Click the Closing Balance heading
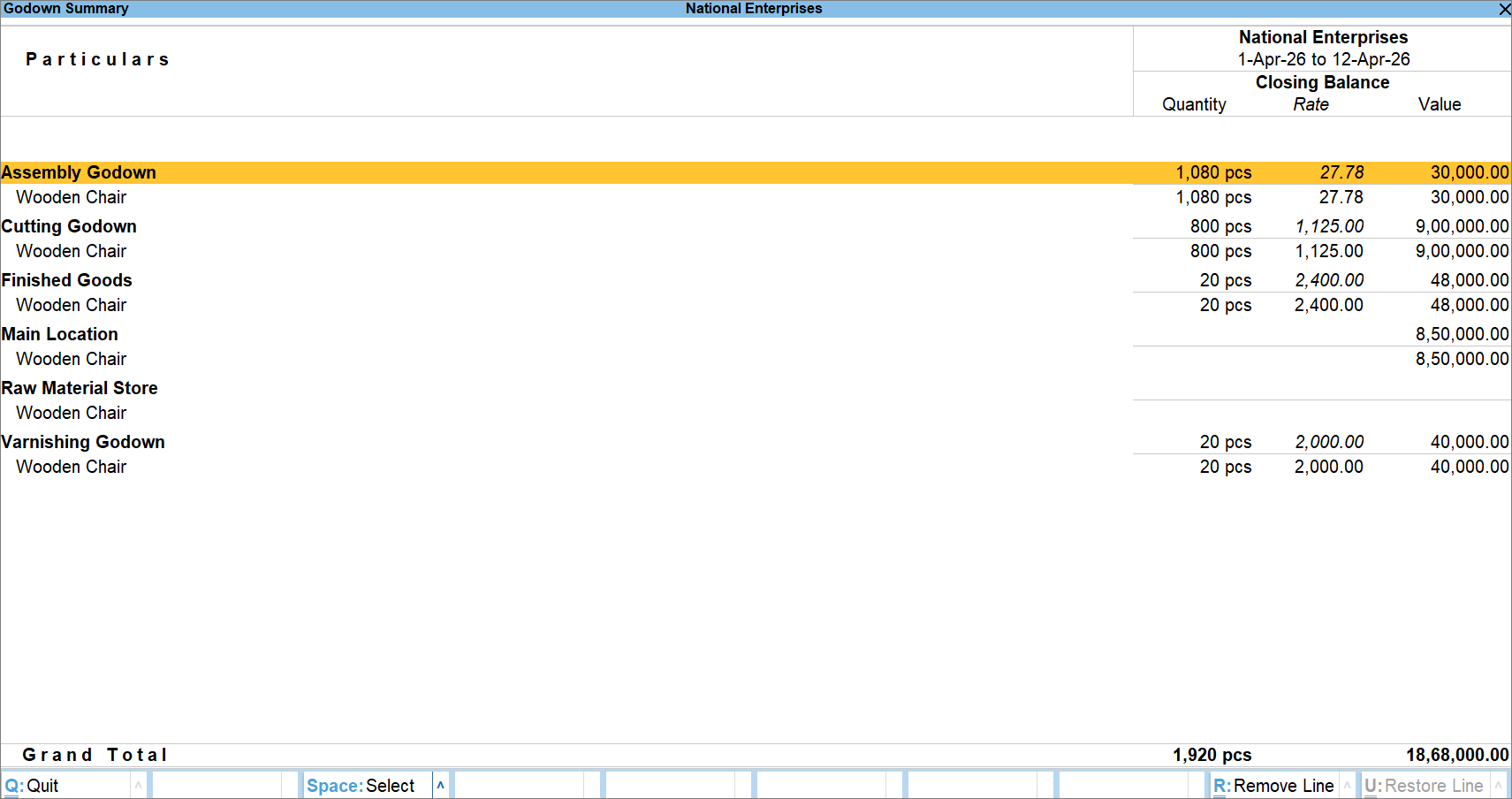Viewport: 1512px width, 799px height. pos(1322,82)
